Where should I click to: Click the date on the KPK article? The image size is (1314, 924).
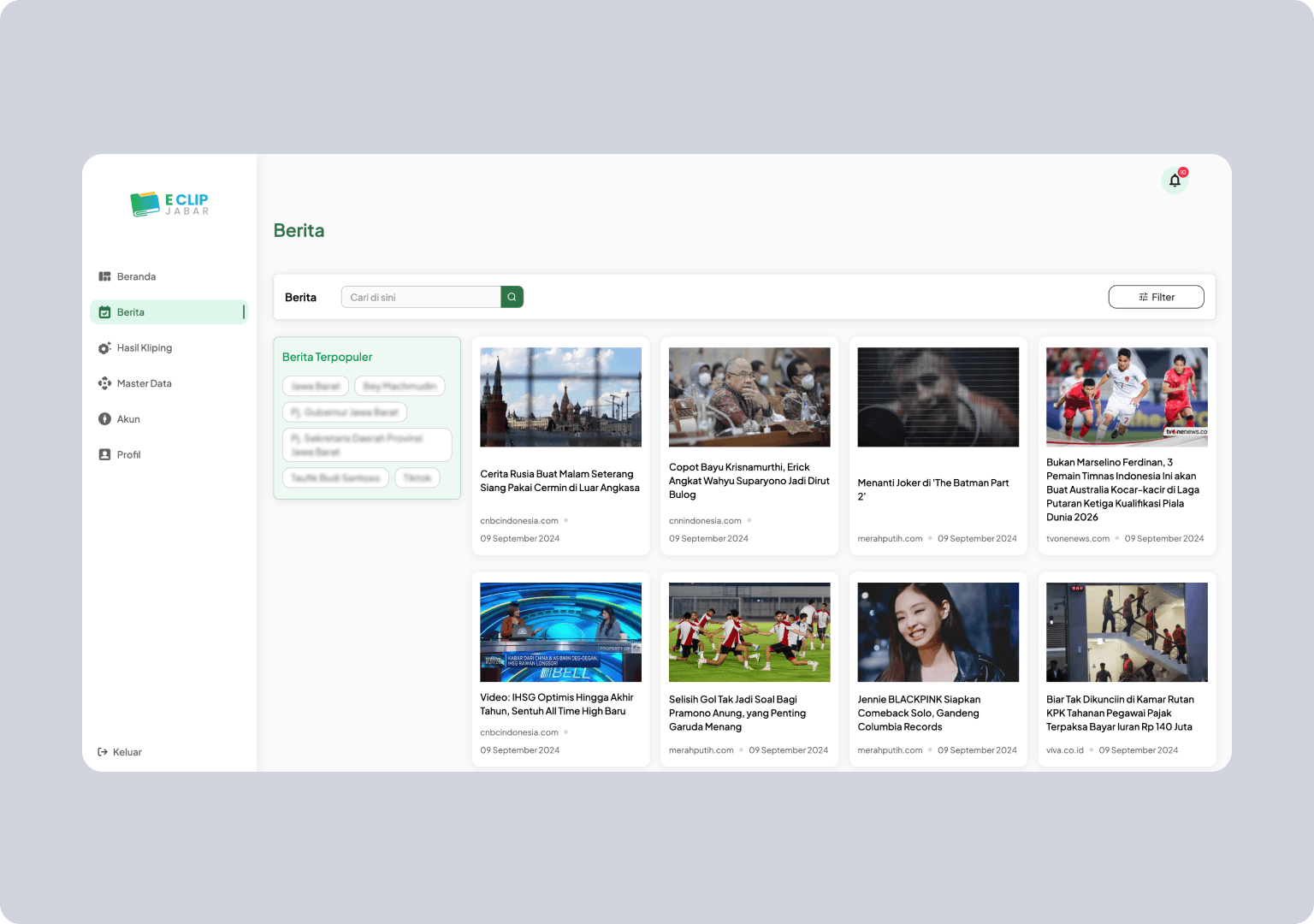point(1139,750)
